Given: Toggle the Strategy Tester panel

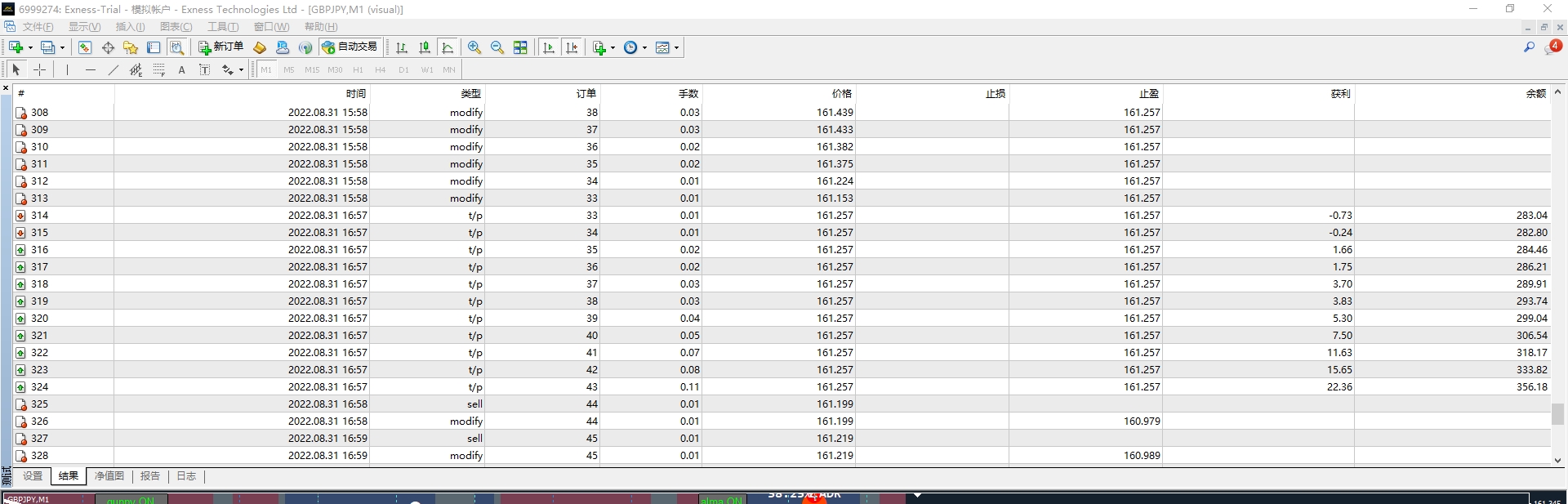Looking at the screenshot, I should click(176, 47).
